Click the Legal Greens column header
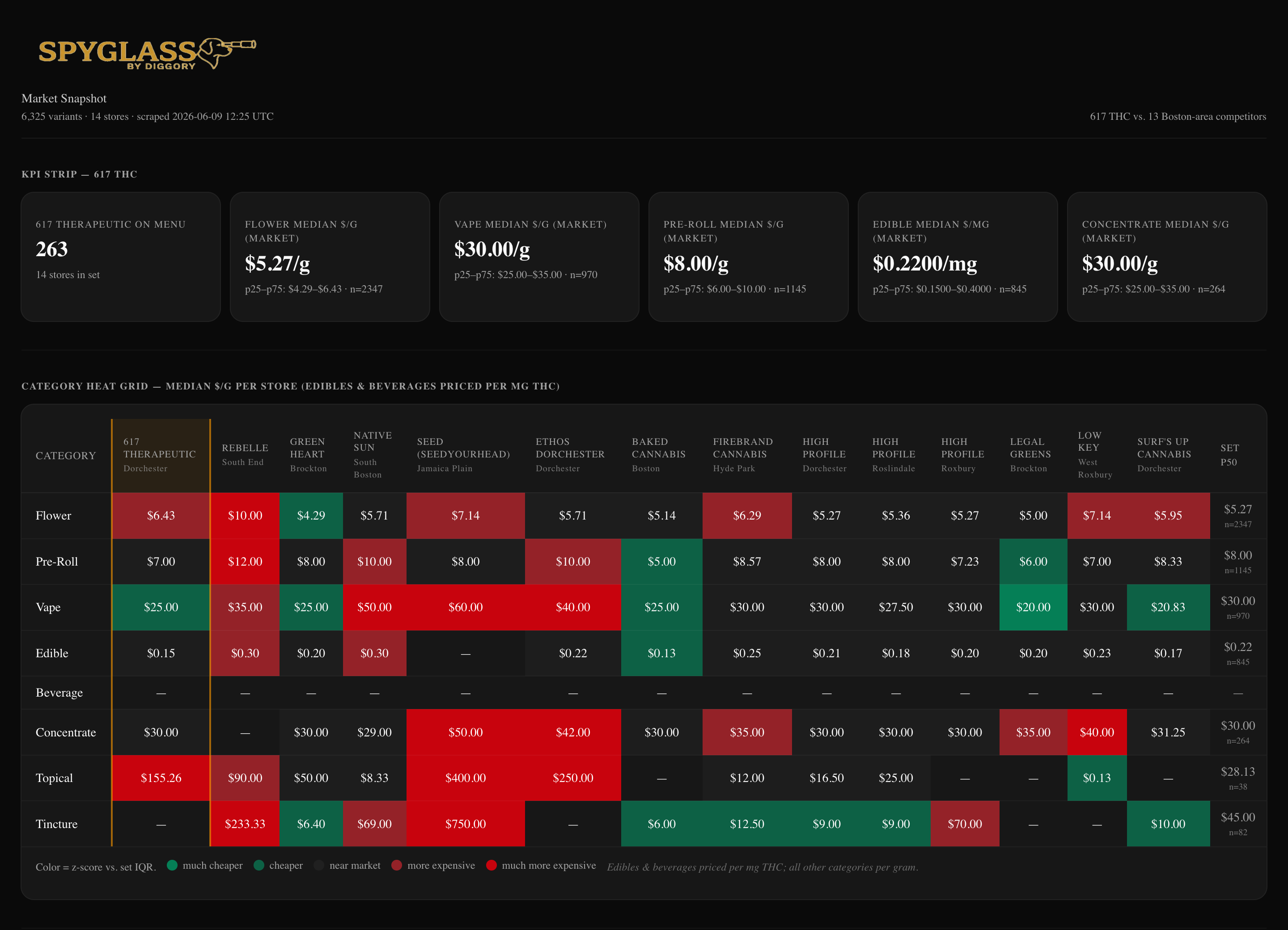The height and width of the screenshot is (930, 1288). click(x=1033, y=455)
